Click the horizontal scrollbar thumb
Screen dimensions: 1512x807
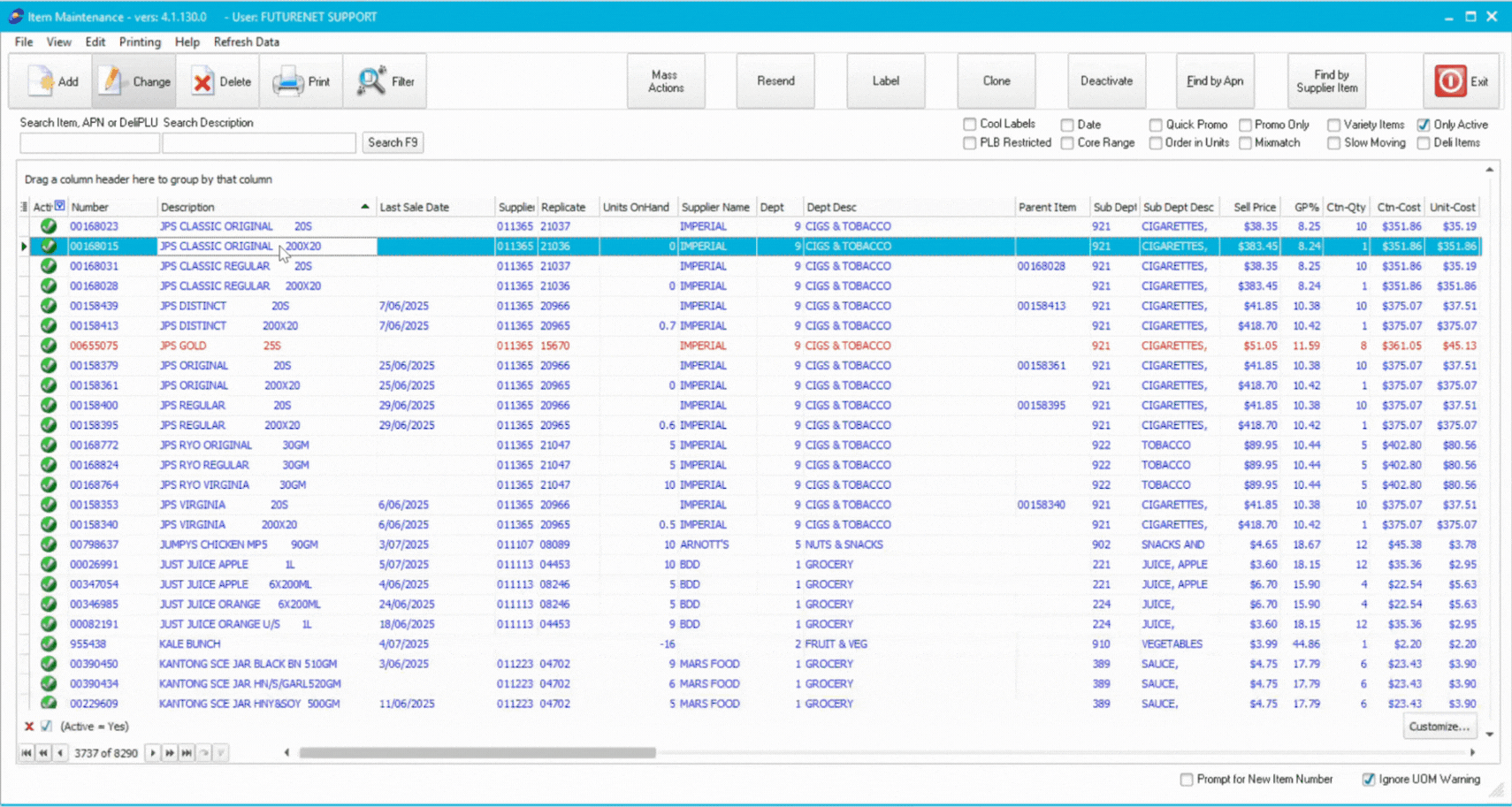[477, 753]
